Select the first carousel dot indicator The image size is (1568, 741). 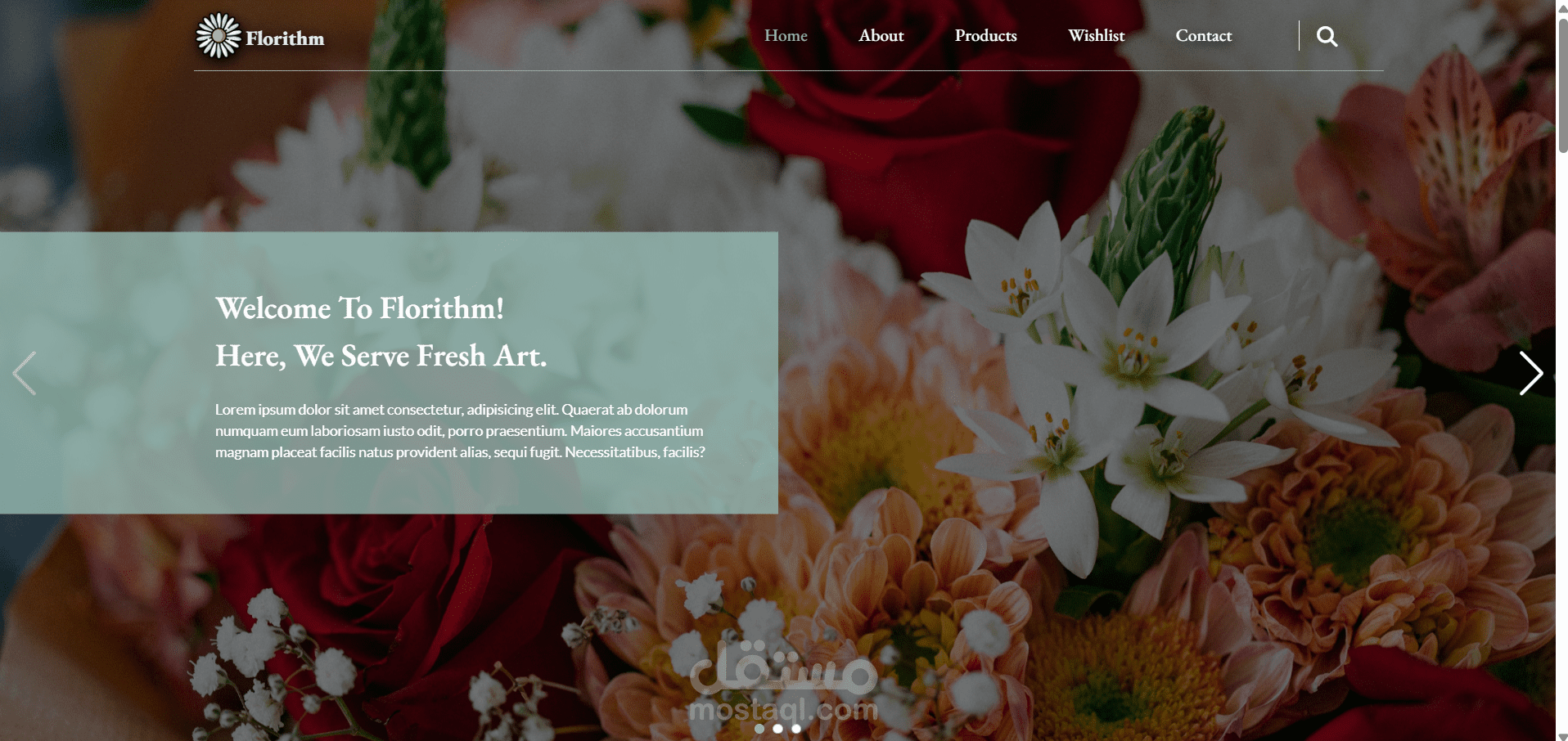759,729
